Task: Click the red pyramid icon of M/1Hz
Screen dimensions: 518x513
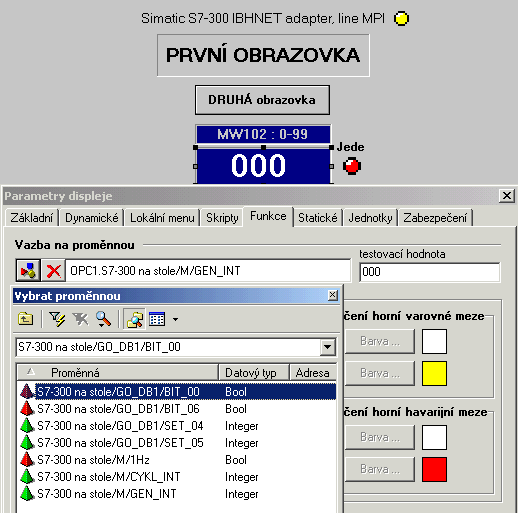Action: coord(27,460)
